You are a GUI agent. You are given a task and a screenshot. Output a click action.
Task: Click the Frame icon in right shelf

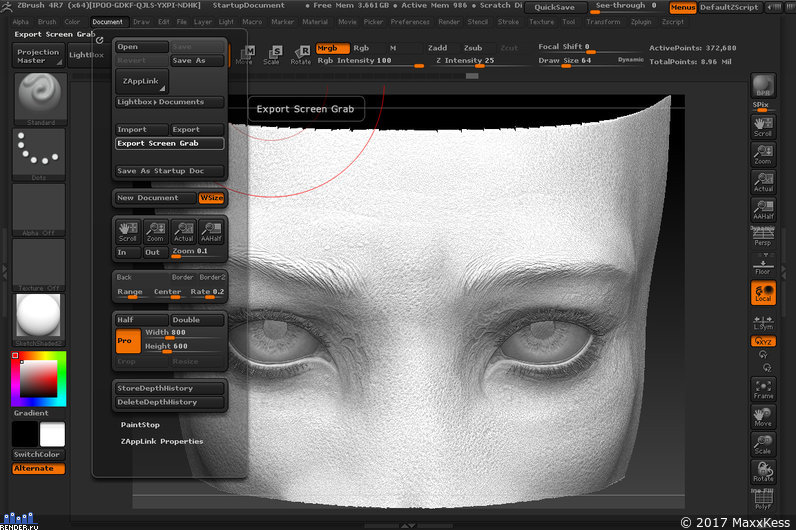(x=763, y=389)
